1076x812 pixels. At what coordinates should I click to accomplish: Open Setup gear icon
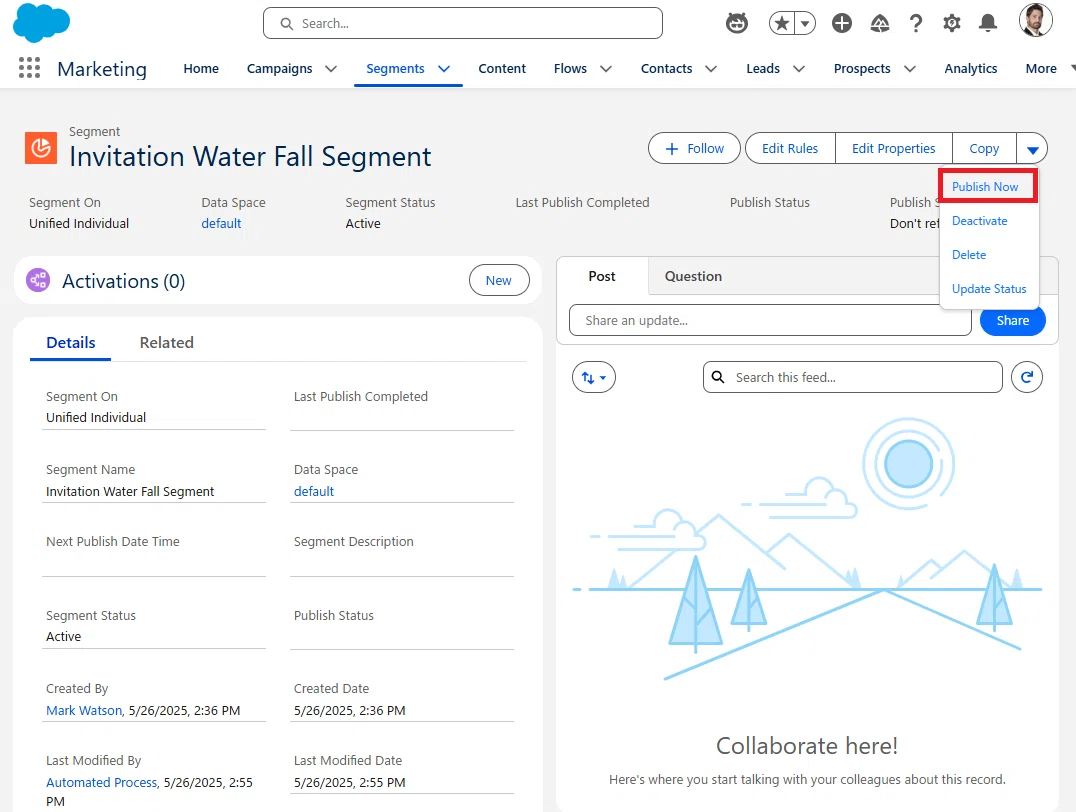point(951,23)
